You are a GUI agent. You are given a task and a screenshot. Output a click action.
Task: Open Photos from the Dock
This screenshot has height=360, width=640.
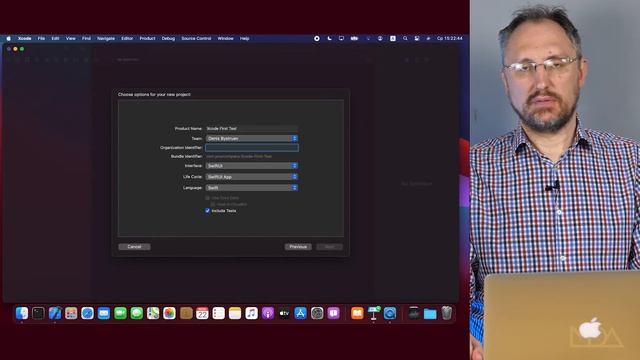click(x=169, y=313)
